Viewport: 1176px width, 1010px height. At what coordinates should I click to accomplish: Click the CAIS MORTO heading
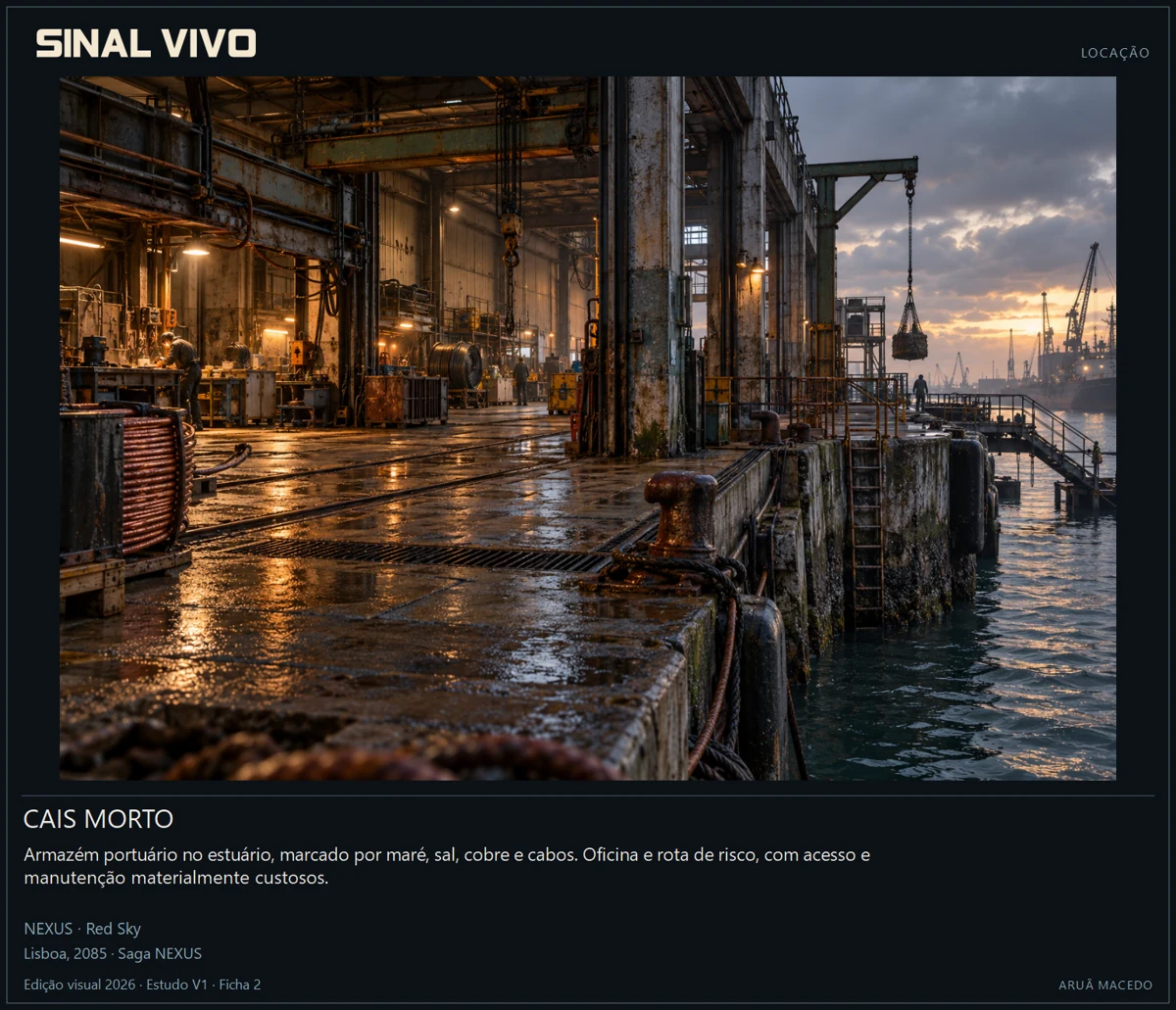point(98,819)
